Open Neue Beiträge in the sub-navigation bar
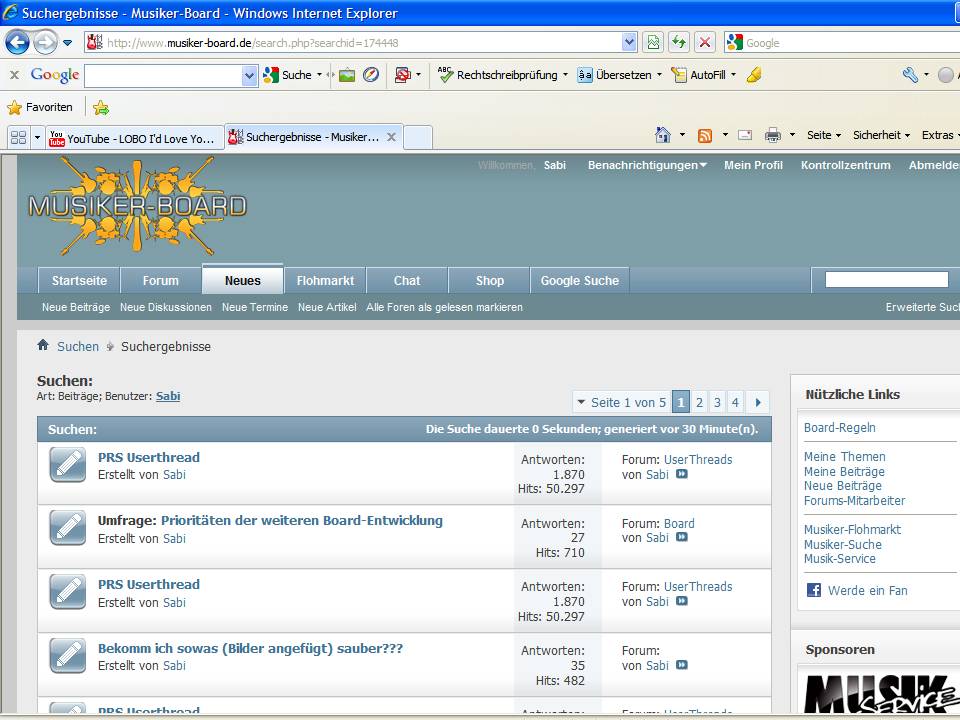This screenshot has width=960, height=720. 76,307
